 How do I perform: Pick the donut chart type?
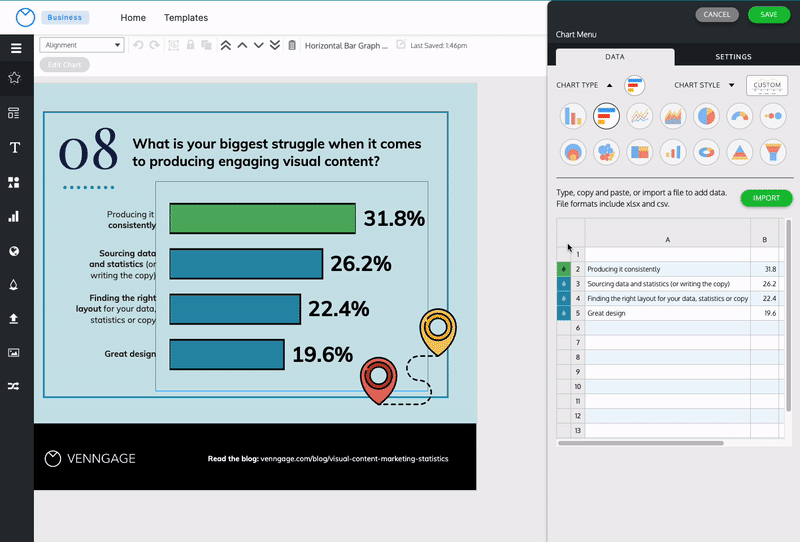pos(707,152)
